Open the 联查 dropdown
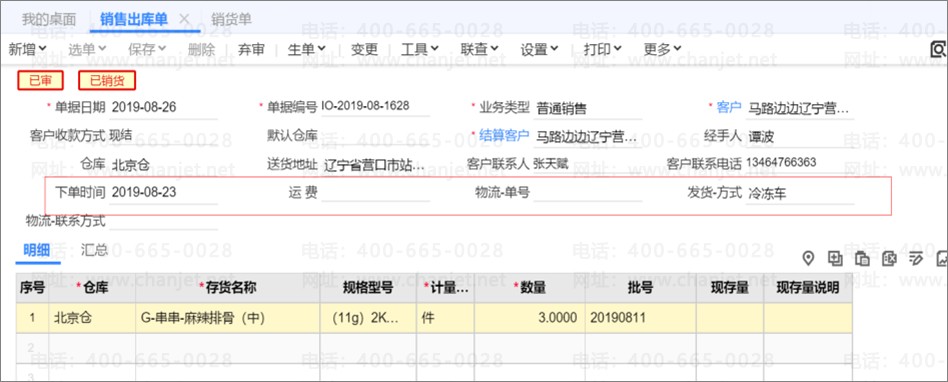 [x=479, y=50]
